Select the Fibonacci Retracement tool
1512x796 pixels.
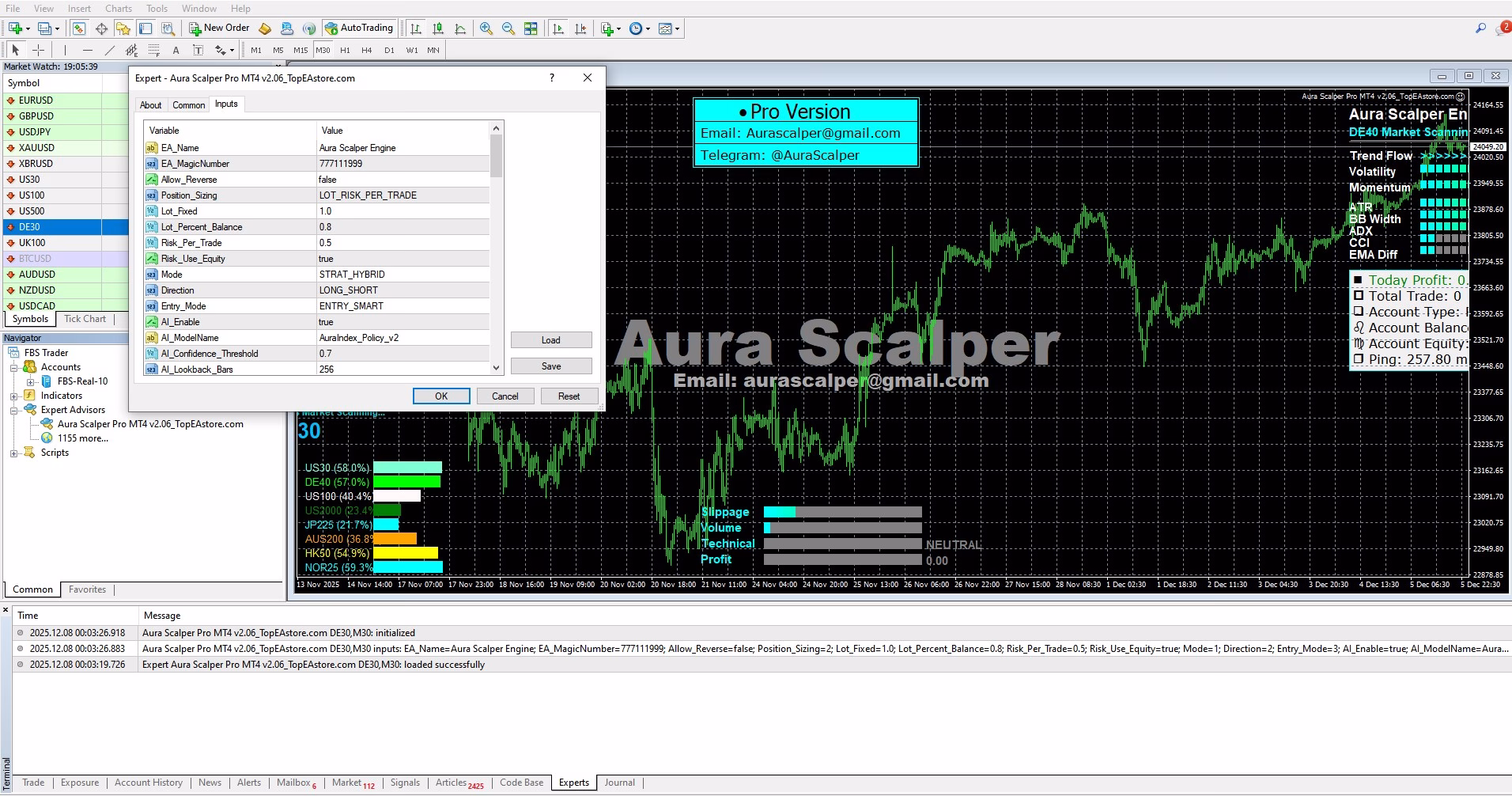153,50
